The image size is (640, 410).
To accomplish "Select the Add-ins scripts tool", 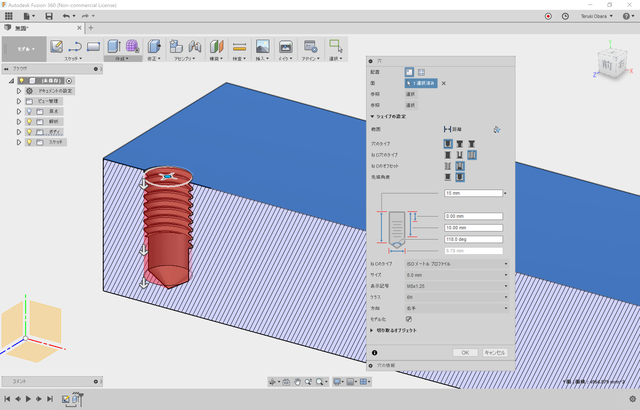I will click(x=310, y=46).
